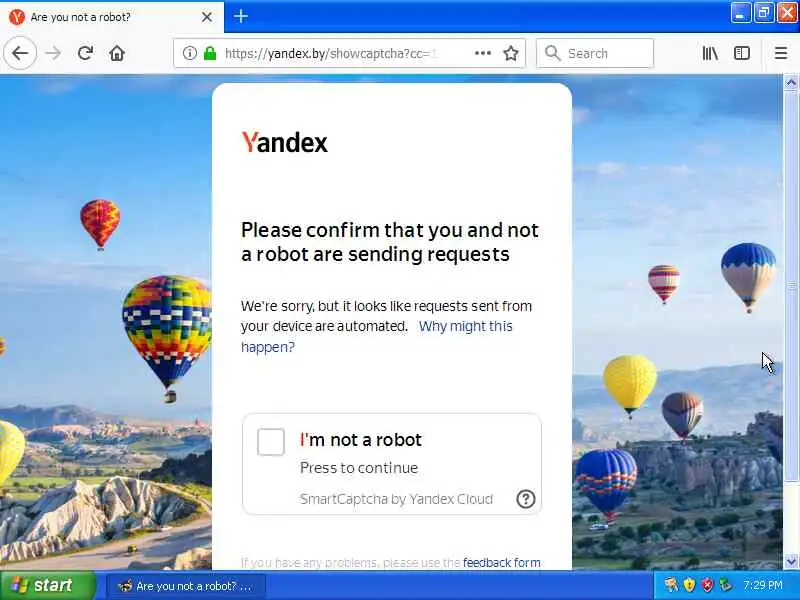Click the 'Press to continue' text

coord(359,468)
